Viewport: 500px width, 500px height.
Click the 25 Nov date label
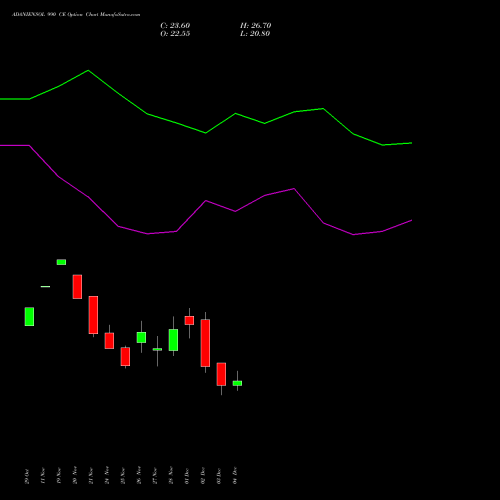123,476
